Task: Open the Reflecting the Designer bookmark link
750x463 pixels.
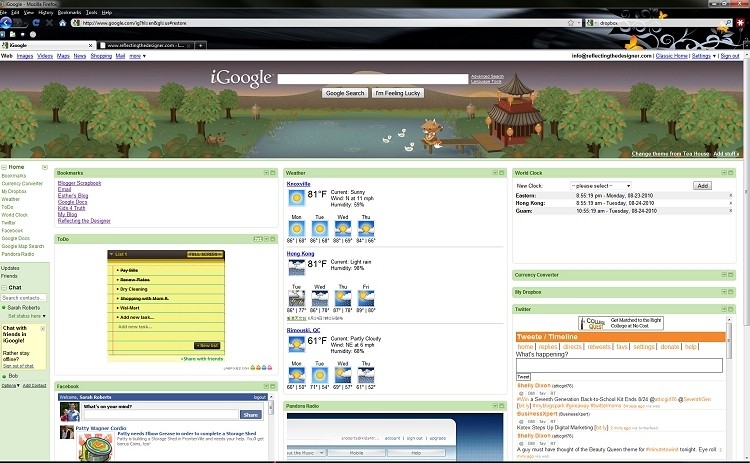Action: coord(84,221)
